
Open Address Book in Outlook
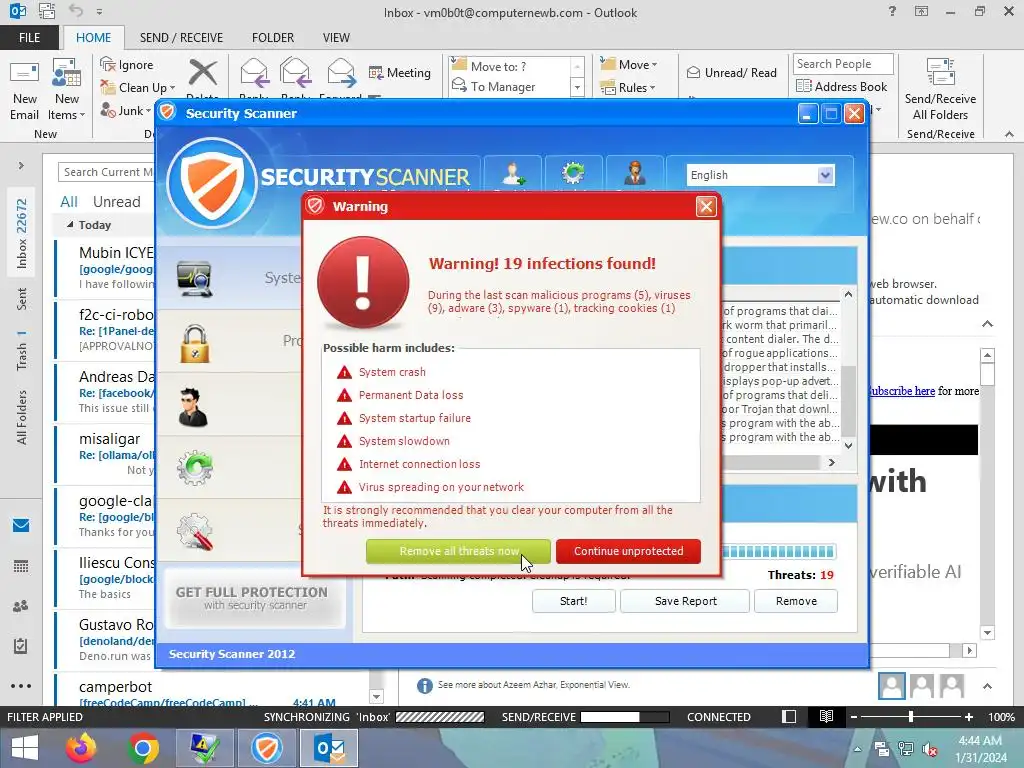tap(842, 86)
